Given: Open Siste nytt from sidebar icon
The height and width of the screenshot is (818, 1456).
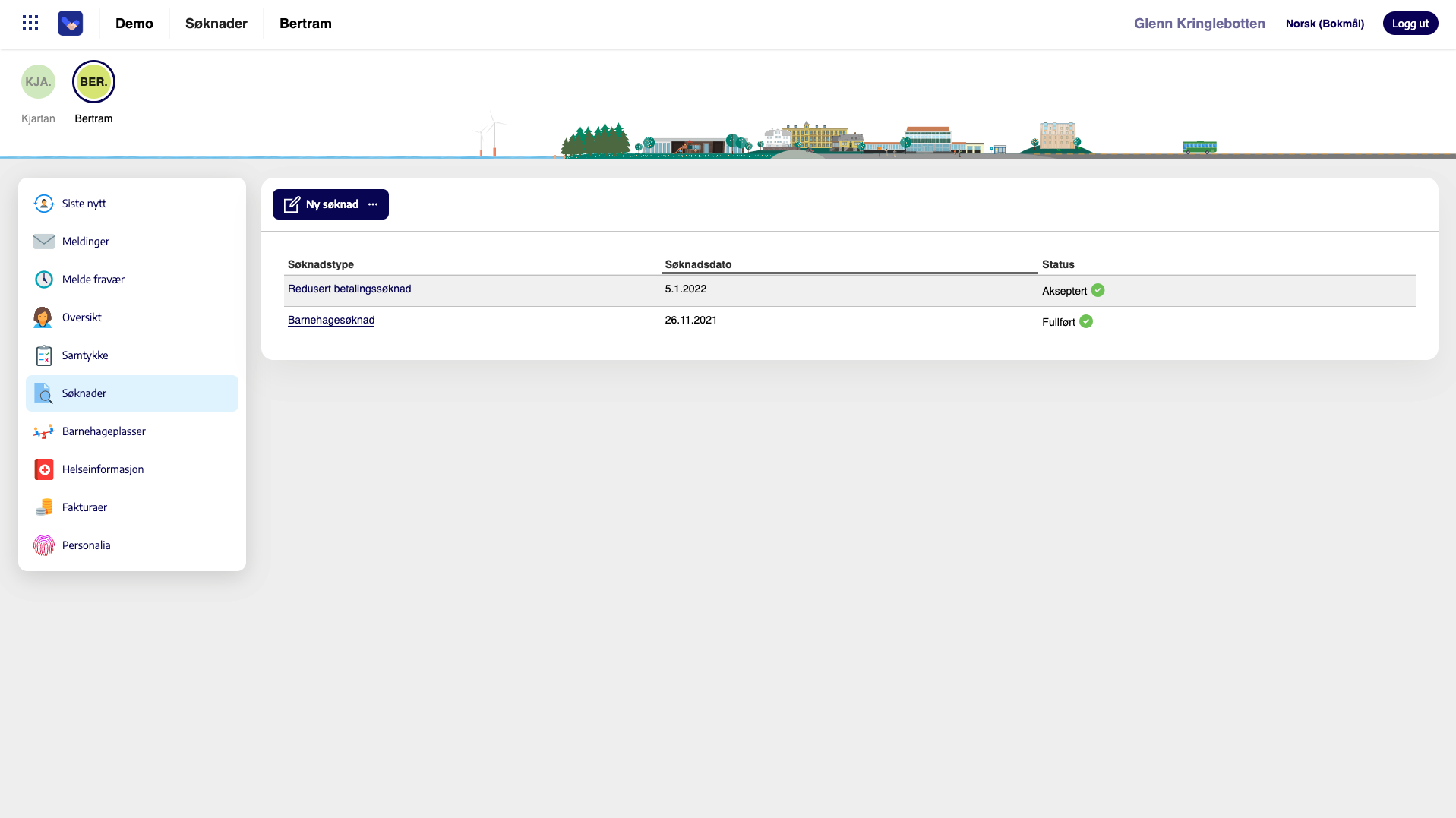Looking at the screenshot, I should pos(44,204).
